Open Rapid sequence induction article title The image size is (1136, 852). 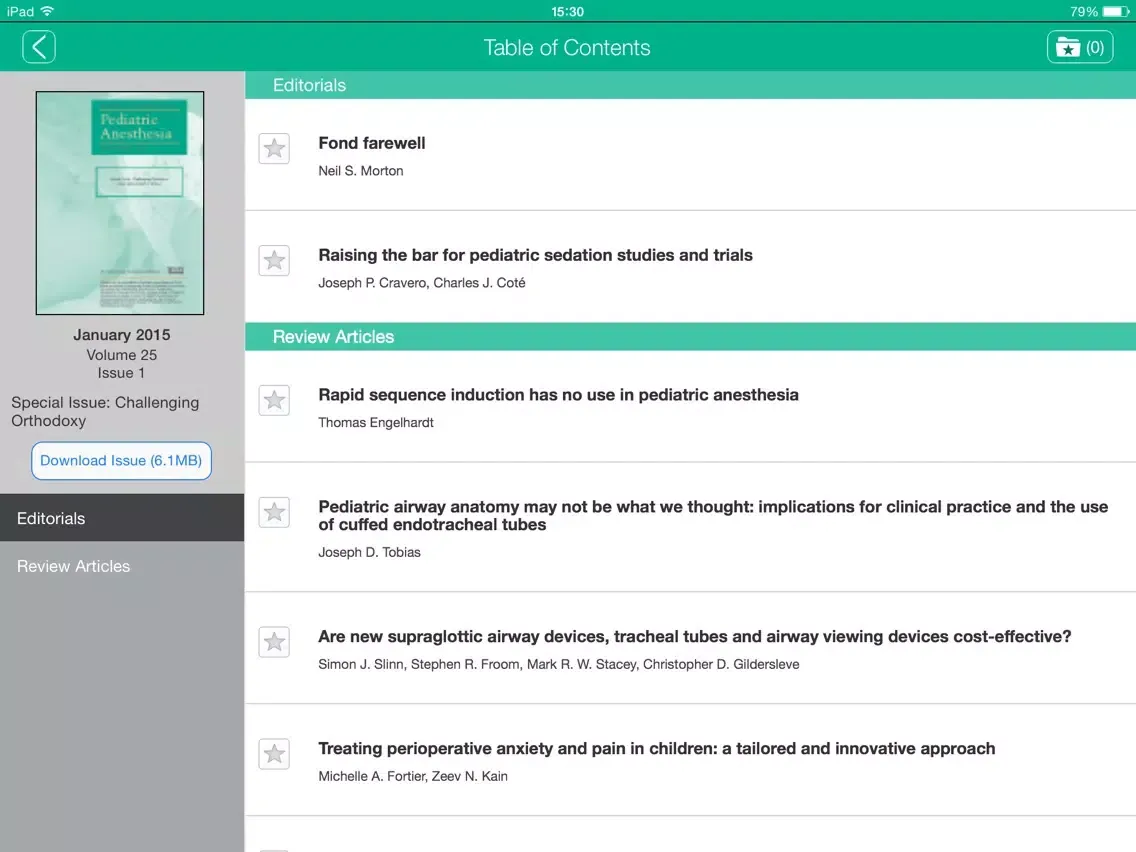(x=558, y=395)
